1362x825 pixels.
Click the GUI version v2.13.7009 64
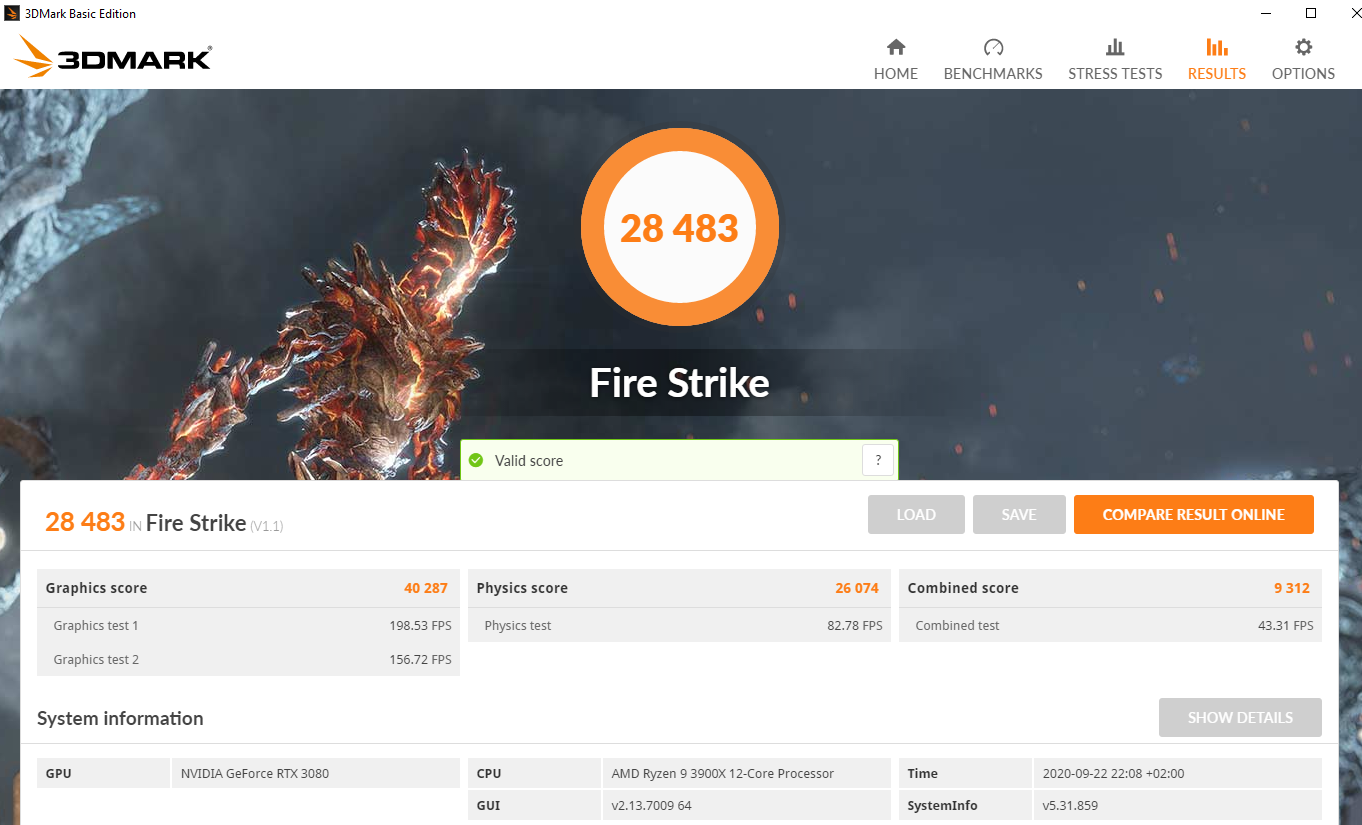click(x=651, y=805)
